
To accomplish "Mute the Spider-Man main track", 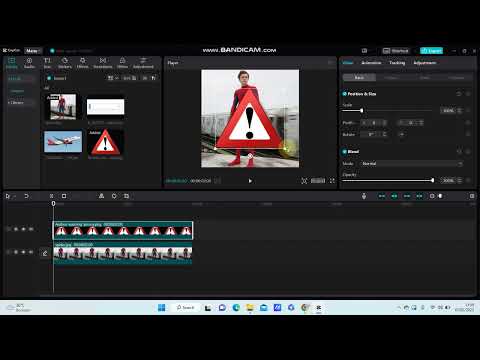I will point(31,252).
